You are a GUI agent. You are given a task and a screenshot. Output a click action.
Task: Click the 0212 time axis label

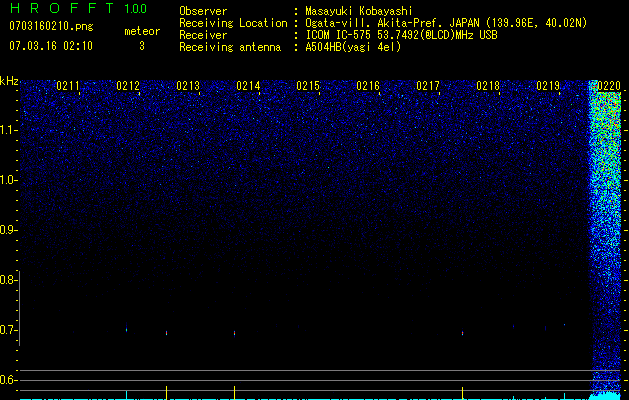128,86
